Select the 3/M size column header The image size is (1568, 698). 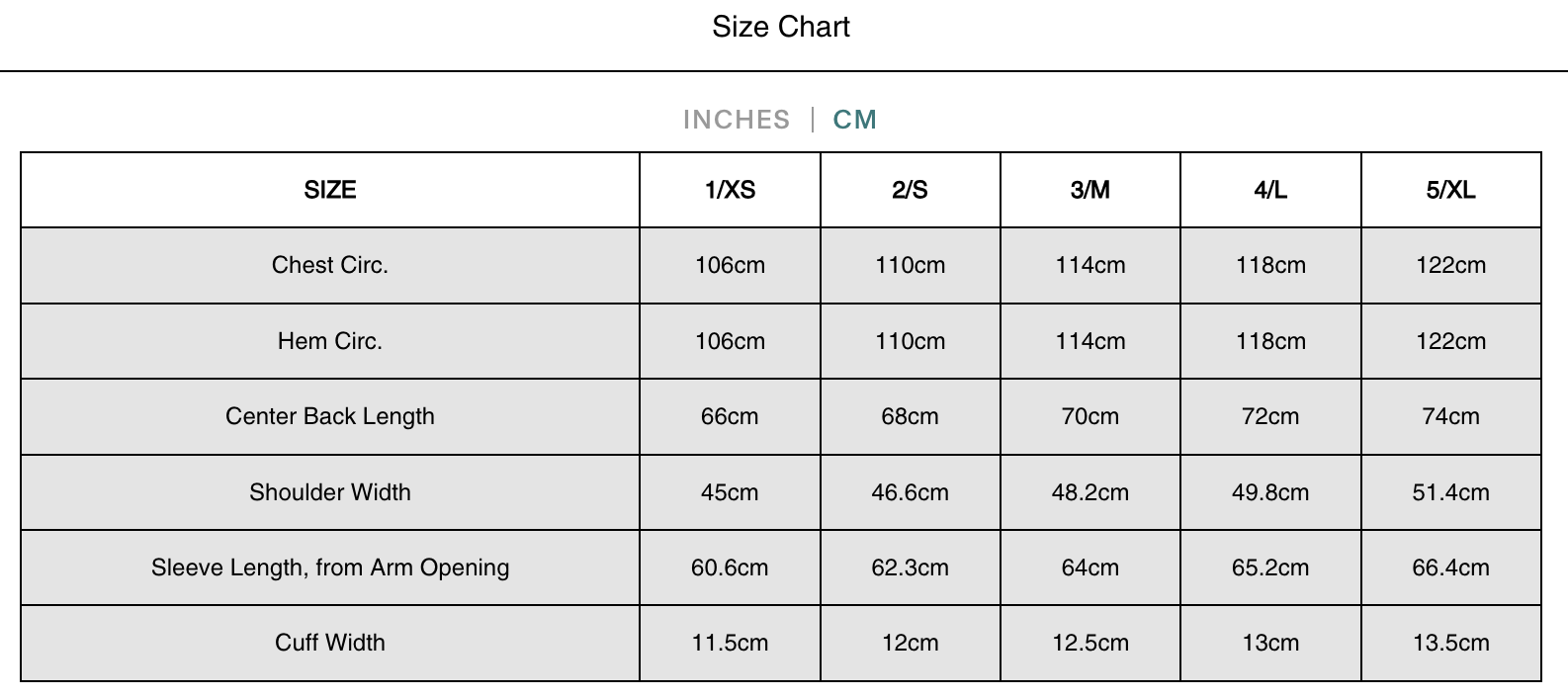1089,190
